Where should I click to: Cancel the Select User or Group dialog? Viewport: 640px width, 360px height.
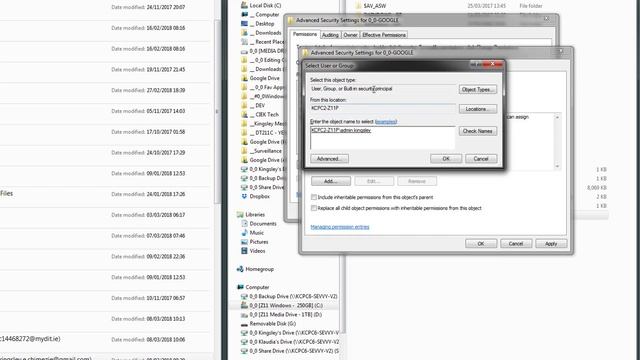(481, 159)
